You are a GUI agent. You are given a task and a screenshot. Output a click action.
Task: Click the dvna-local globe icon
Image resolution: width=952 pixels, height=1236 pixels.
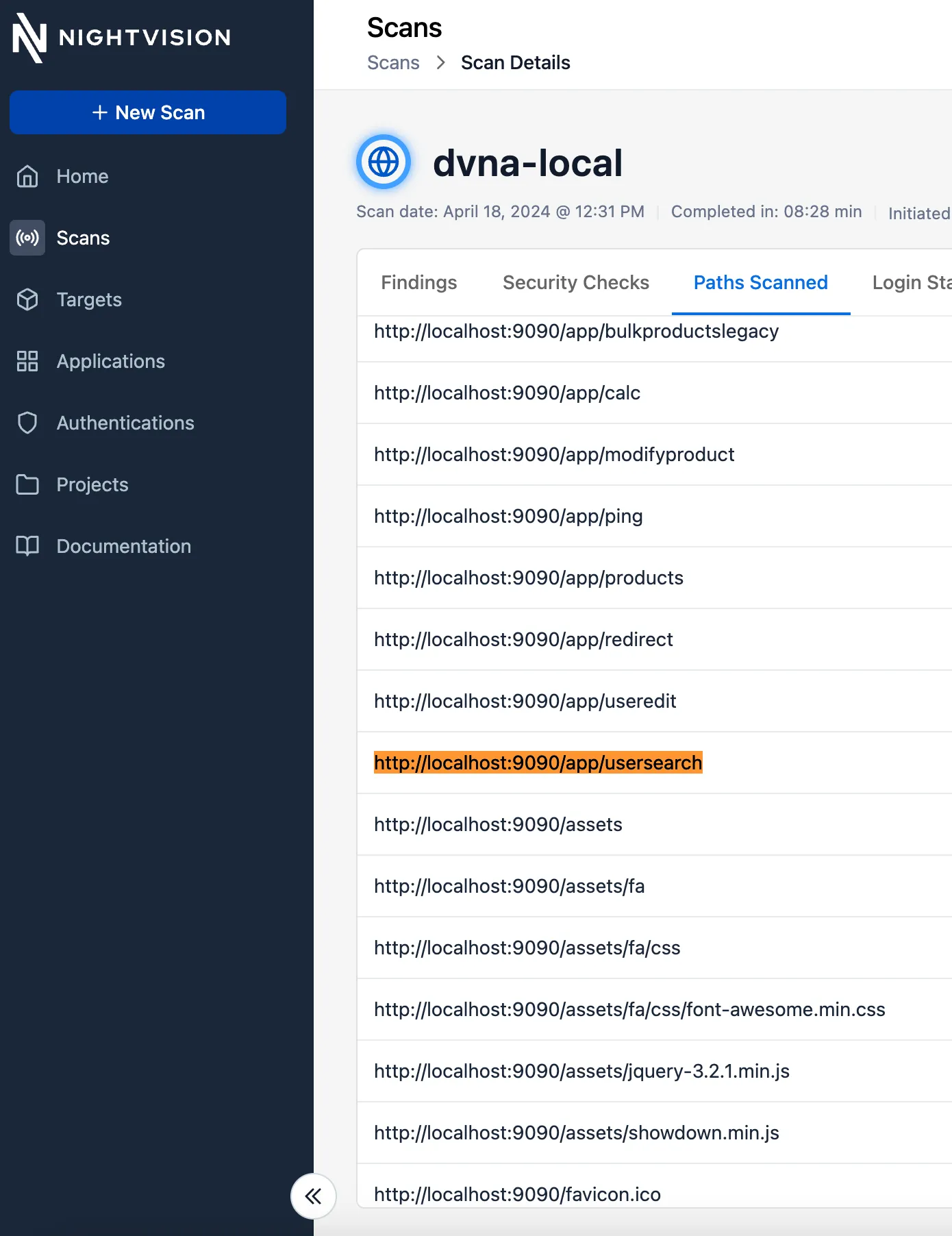coord(384,162)
